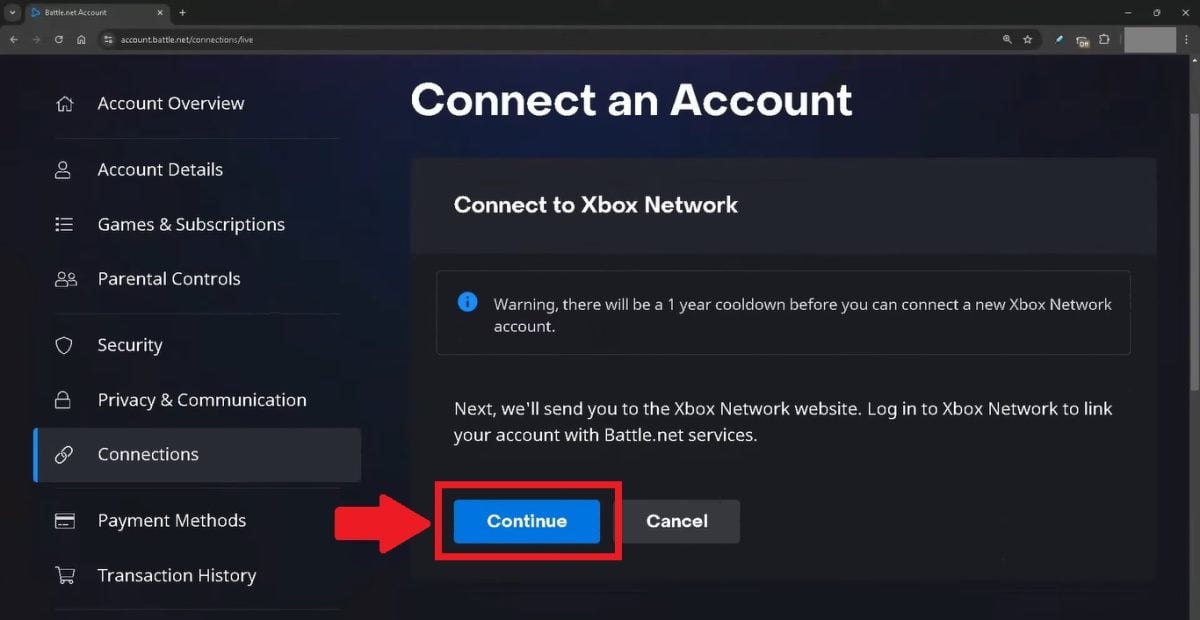Reload the Battle.net page

click(59, 40)
